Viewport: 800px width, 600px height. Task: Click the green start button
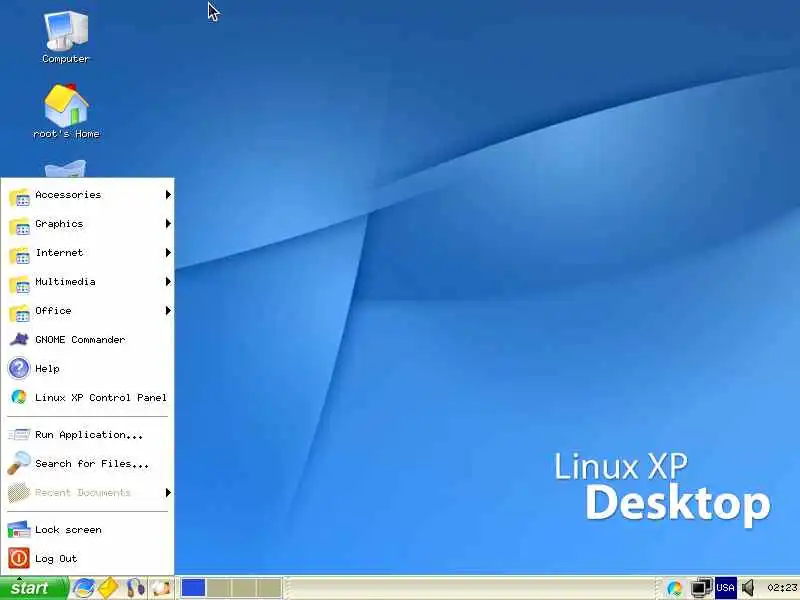tap(34, 588)
